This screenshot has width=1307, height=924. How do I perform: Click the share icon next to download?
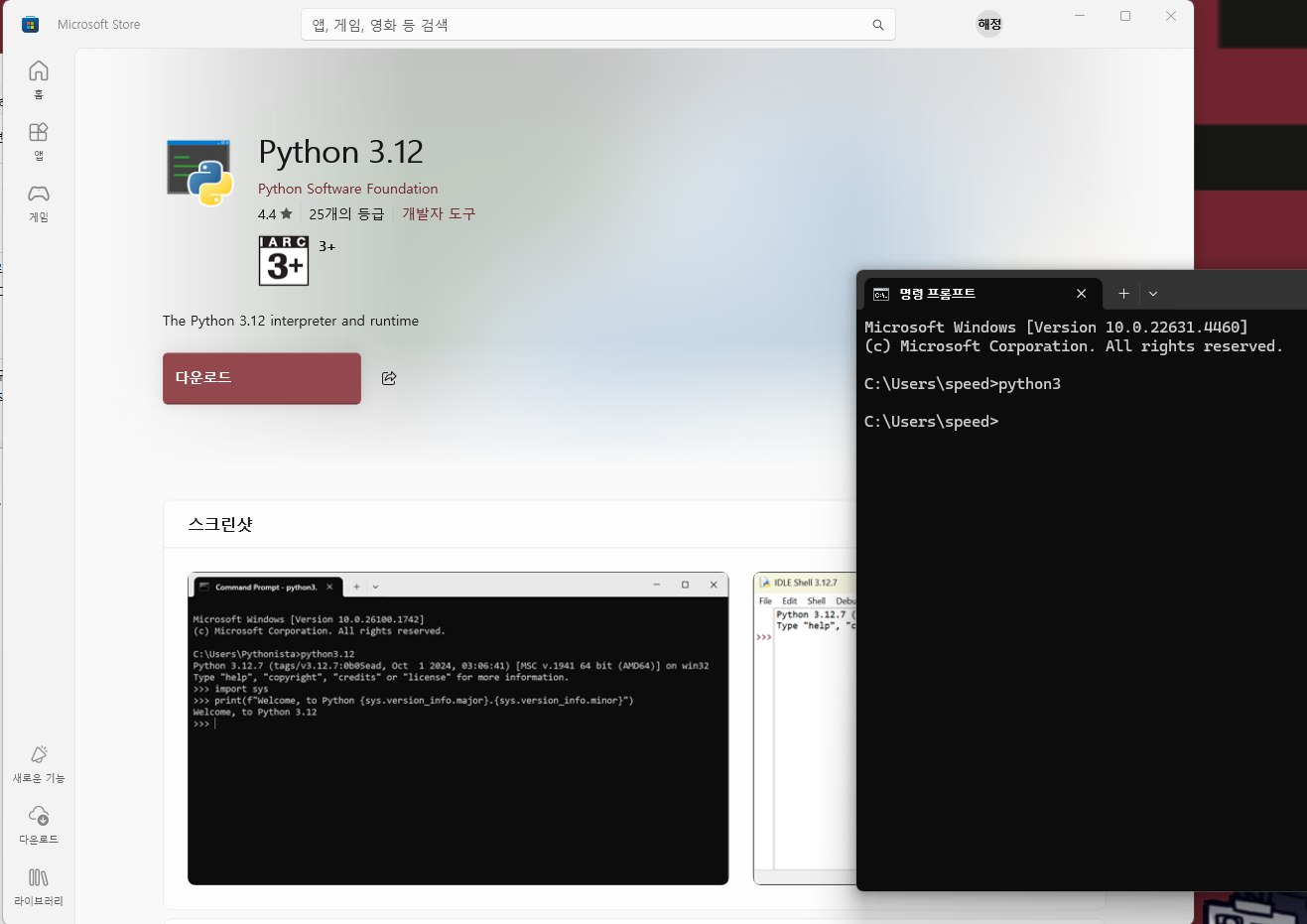389,378
